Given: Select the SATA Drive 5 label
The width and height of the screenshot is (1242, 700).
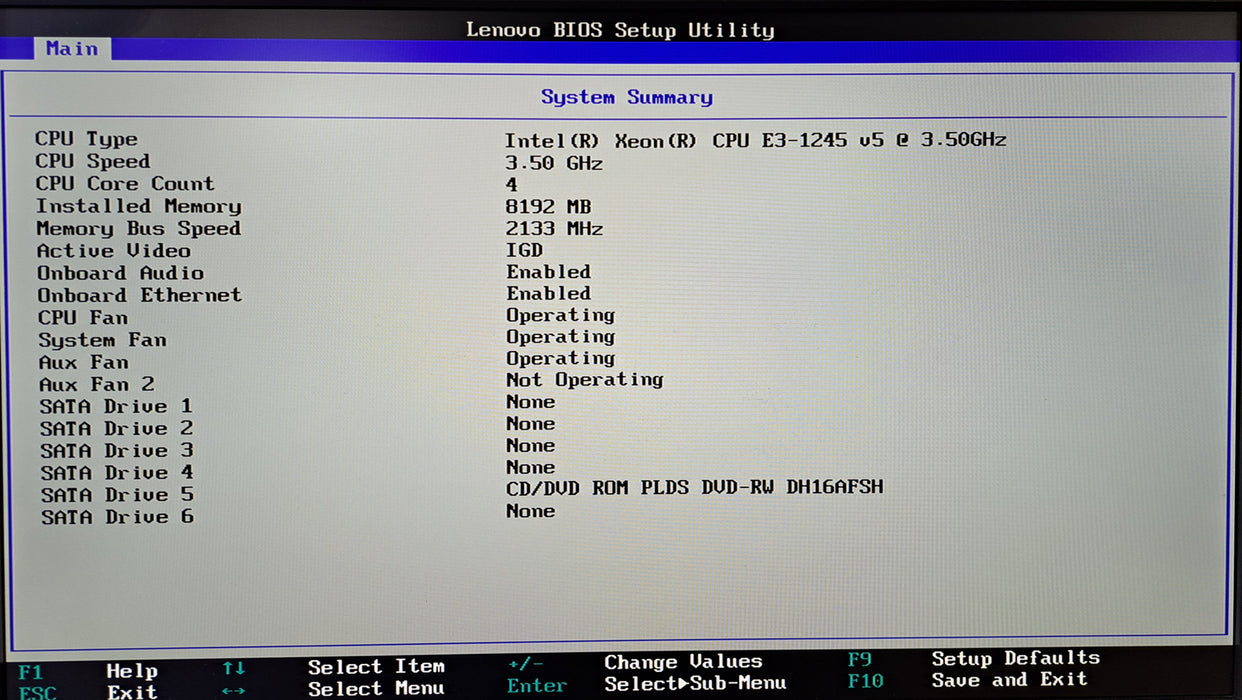Looking at the screenshot, I should click(117, 495).
